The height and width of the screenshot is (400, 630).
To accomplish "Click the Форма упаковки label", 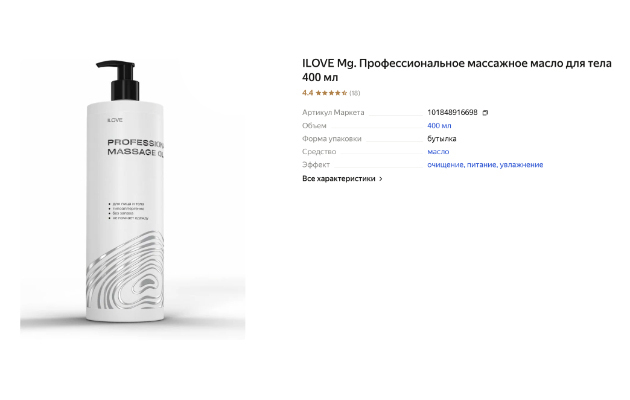I will pos(332,139).
